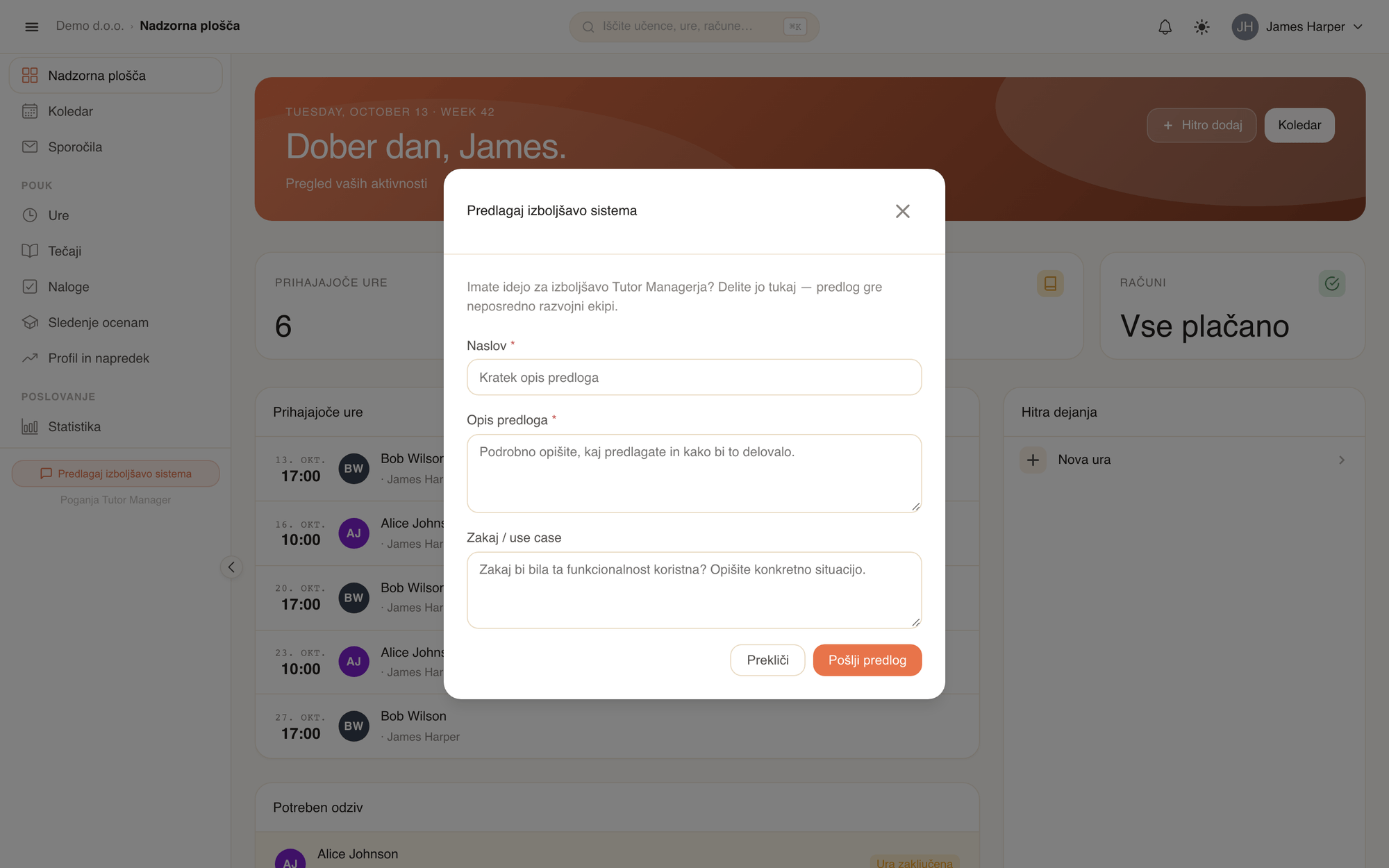Click the Hitro dodaj button
Viewport: 1389px width, 868px height.
tap(1201, 125)
